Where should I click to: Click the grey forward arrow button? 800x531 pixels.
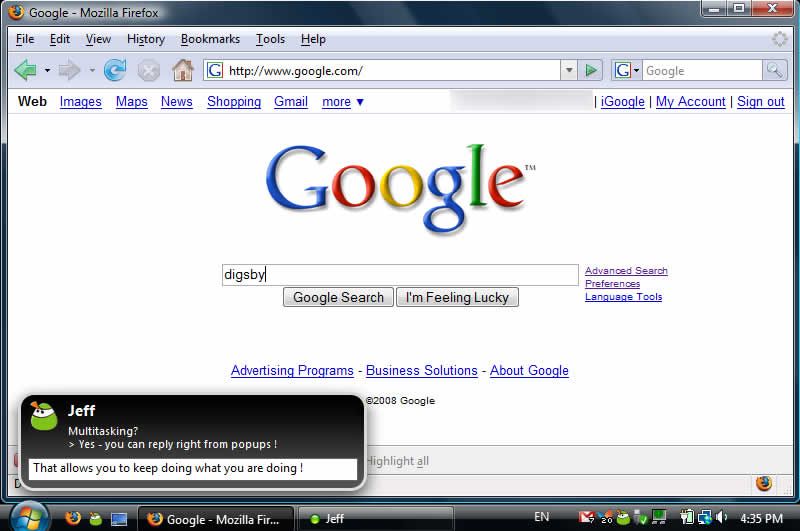click(69, 70)
